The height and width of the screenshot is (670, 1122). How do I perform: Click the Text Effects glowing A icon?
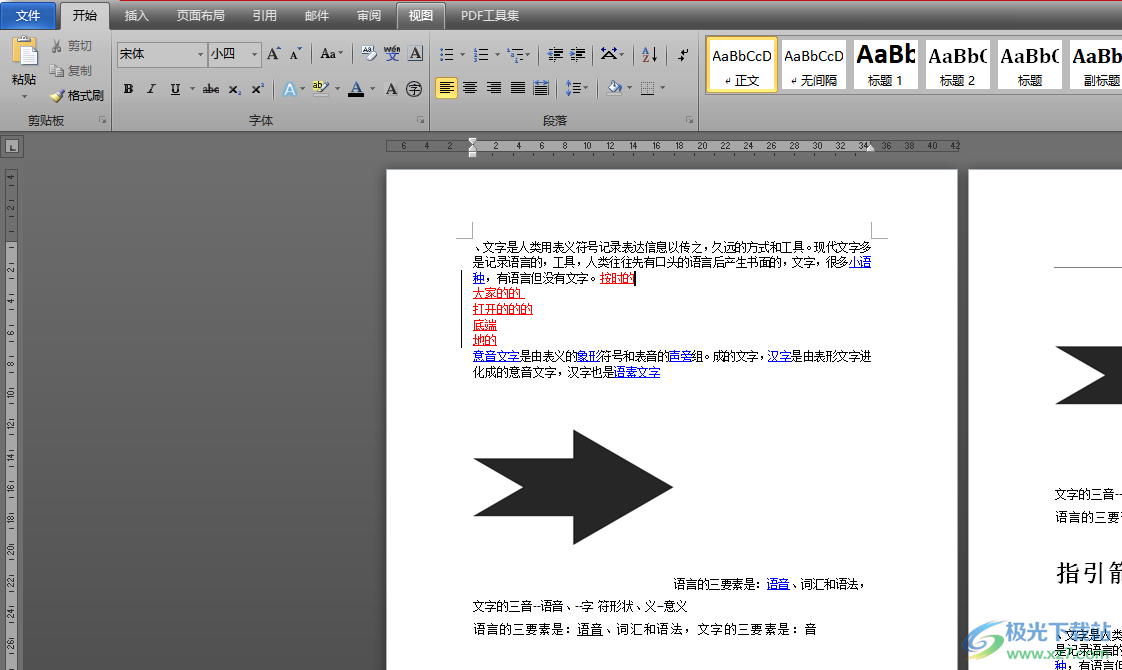pos(289,89)
